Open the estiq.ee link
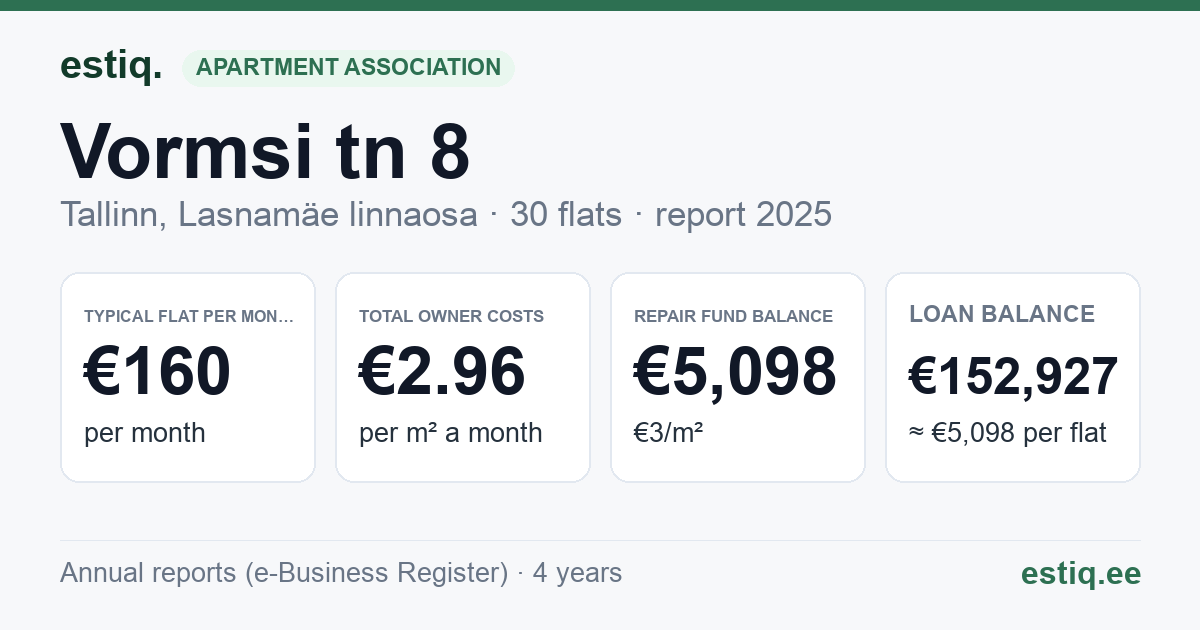 pyautogui.click(x=1080, y=573)
